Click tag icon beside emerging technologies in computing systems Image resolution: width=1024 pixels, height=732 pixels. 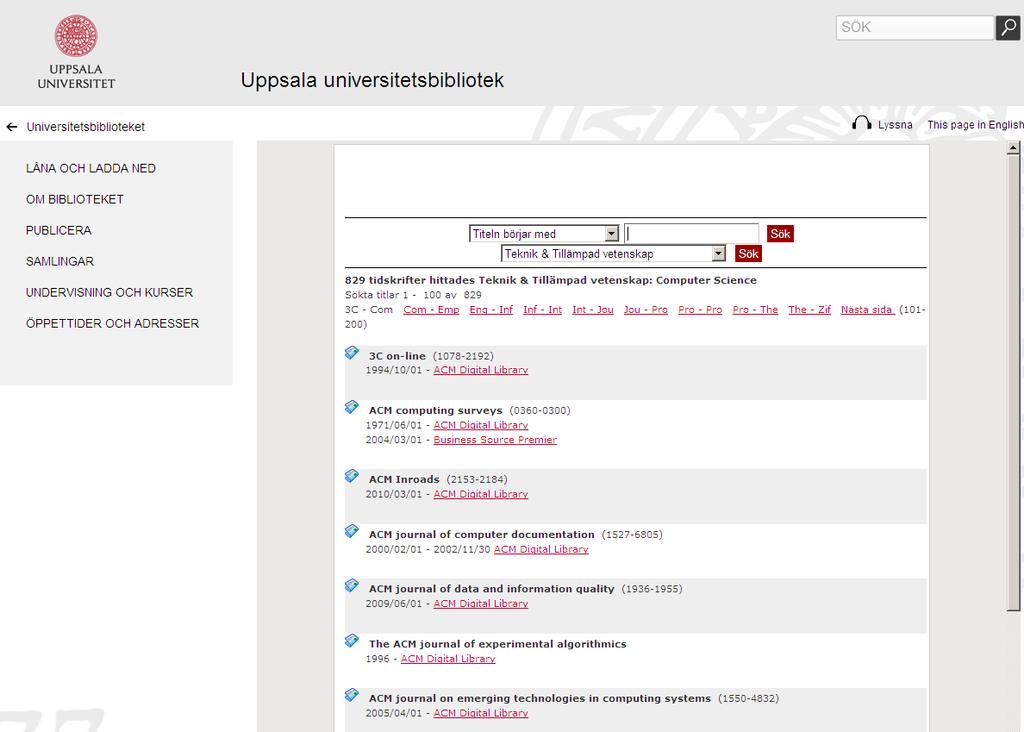click(352, 695)
